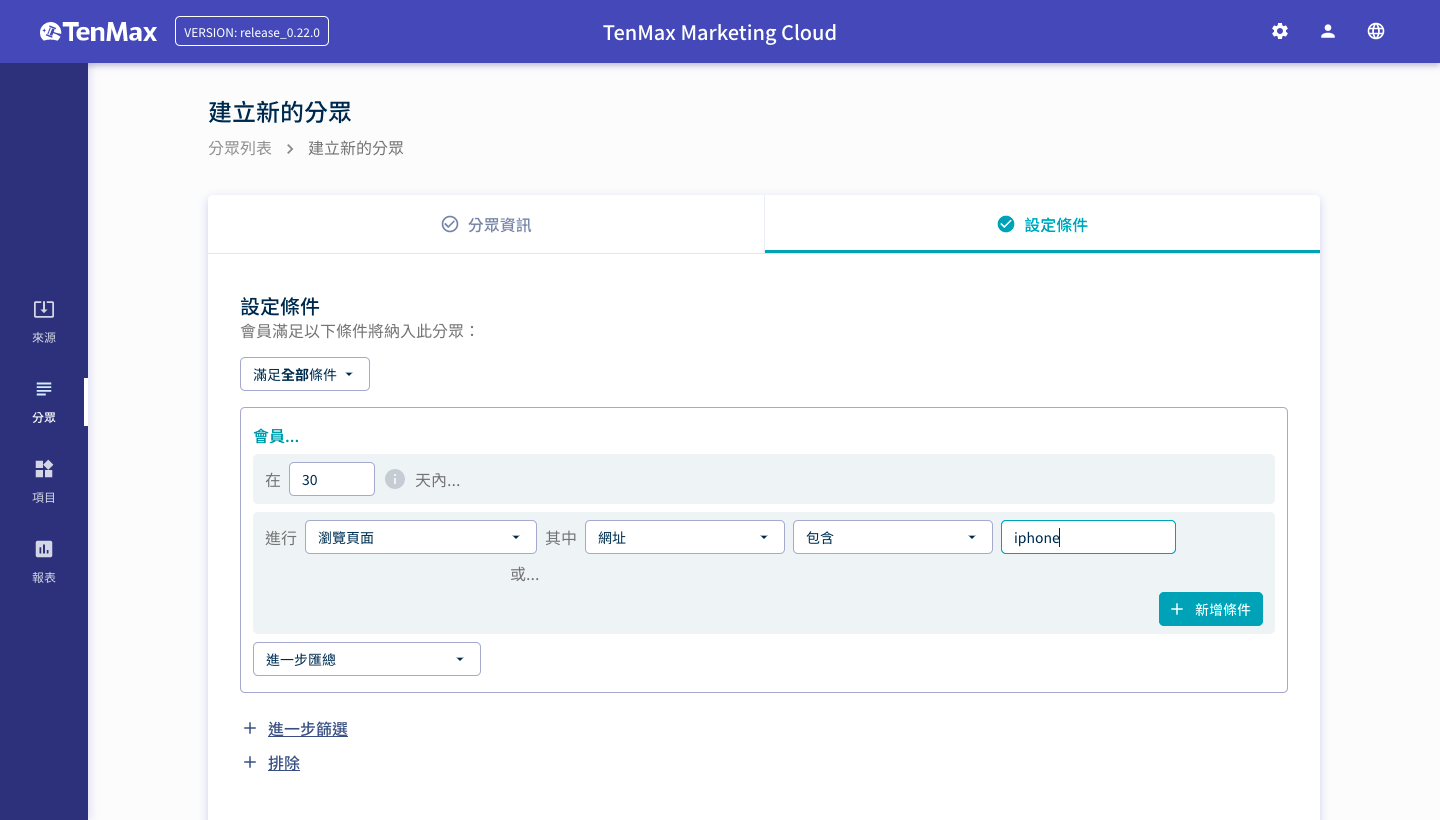The width and height of the screenshot is (1440, 820).
Task: Open the language globe icon
Action: click(1376, 31)
